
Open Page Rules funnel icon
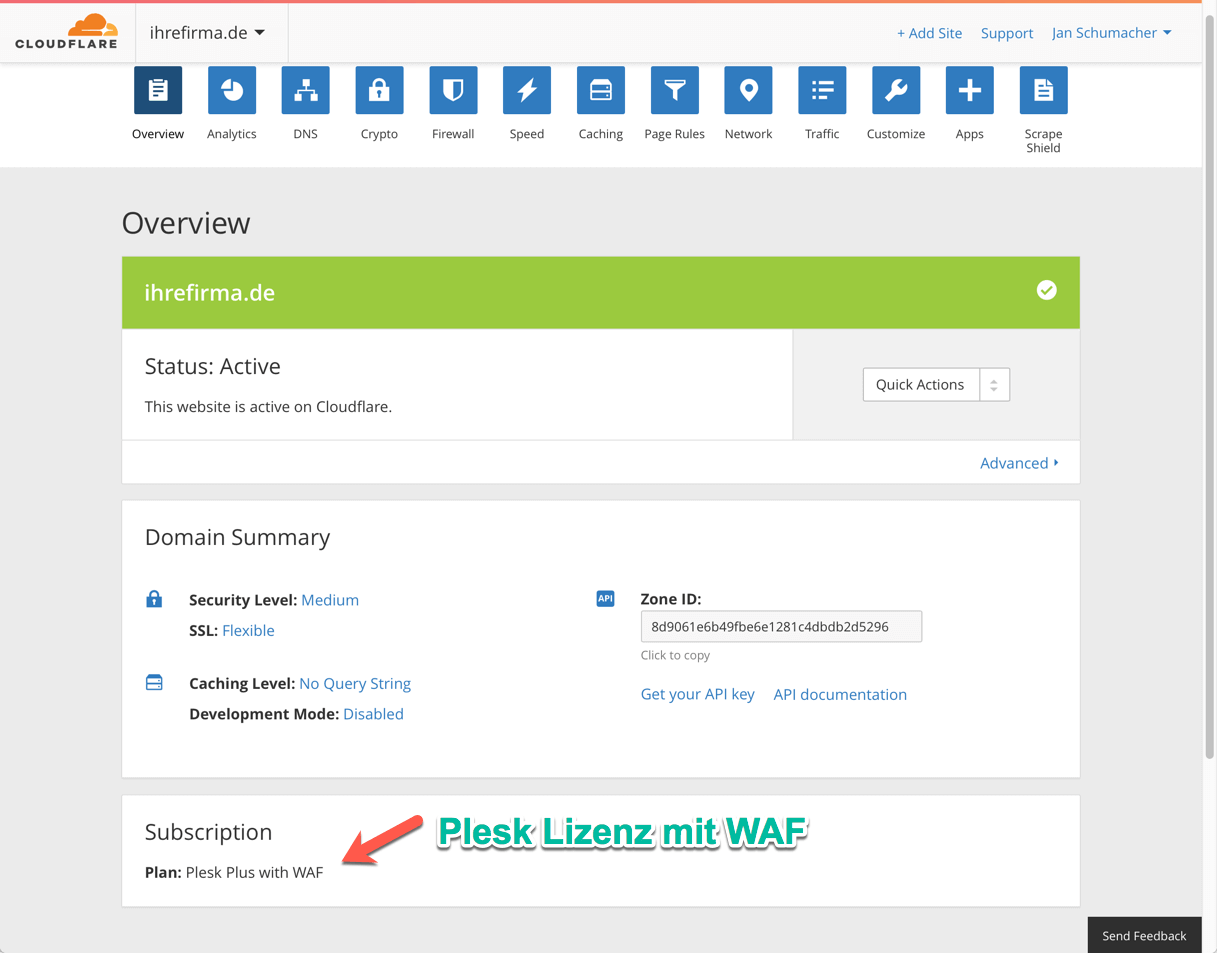tap(674, 91)
